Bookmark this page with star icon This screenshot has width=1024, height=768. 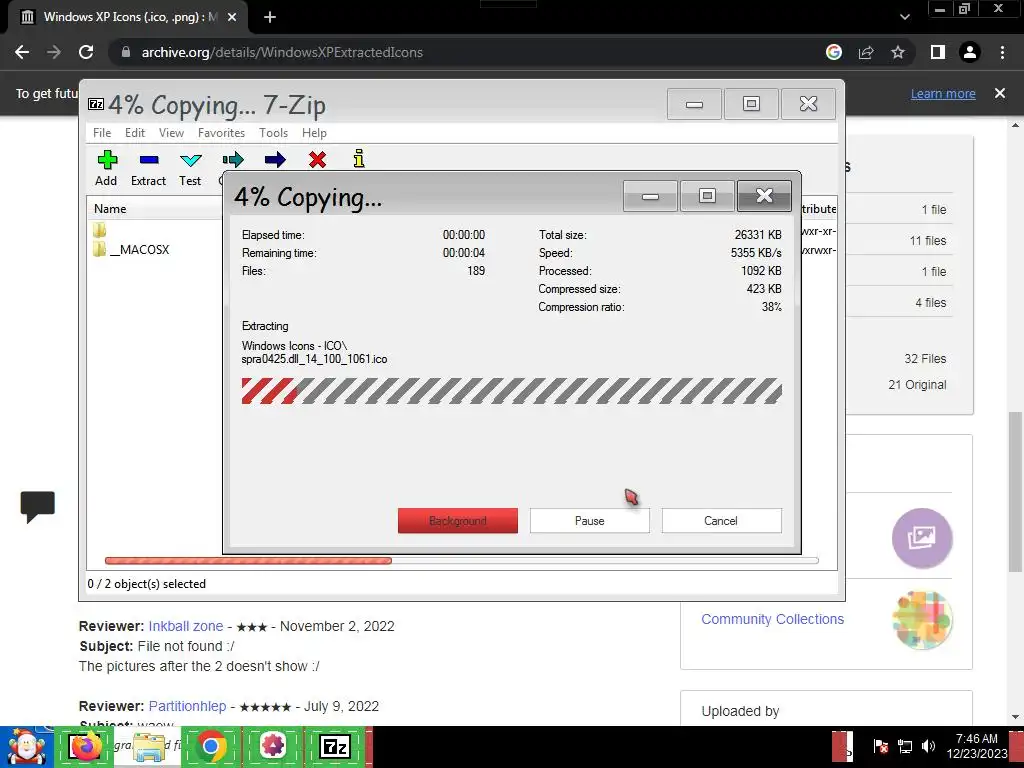point(898,52)
